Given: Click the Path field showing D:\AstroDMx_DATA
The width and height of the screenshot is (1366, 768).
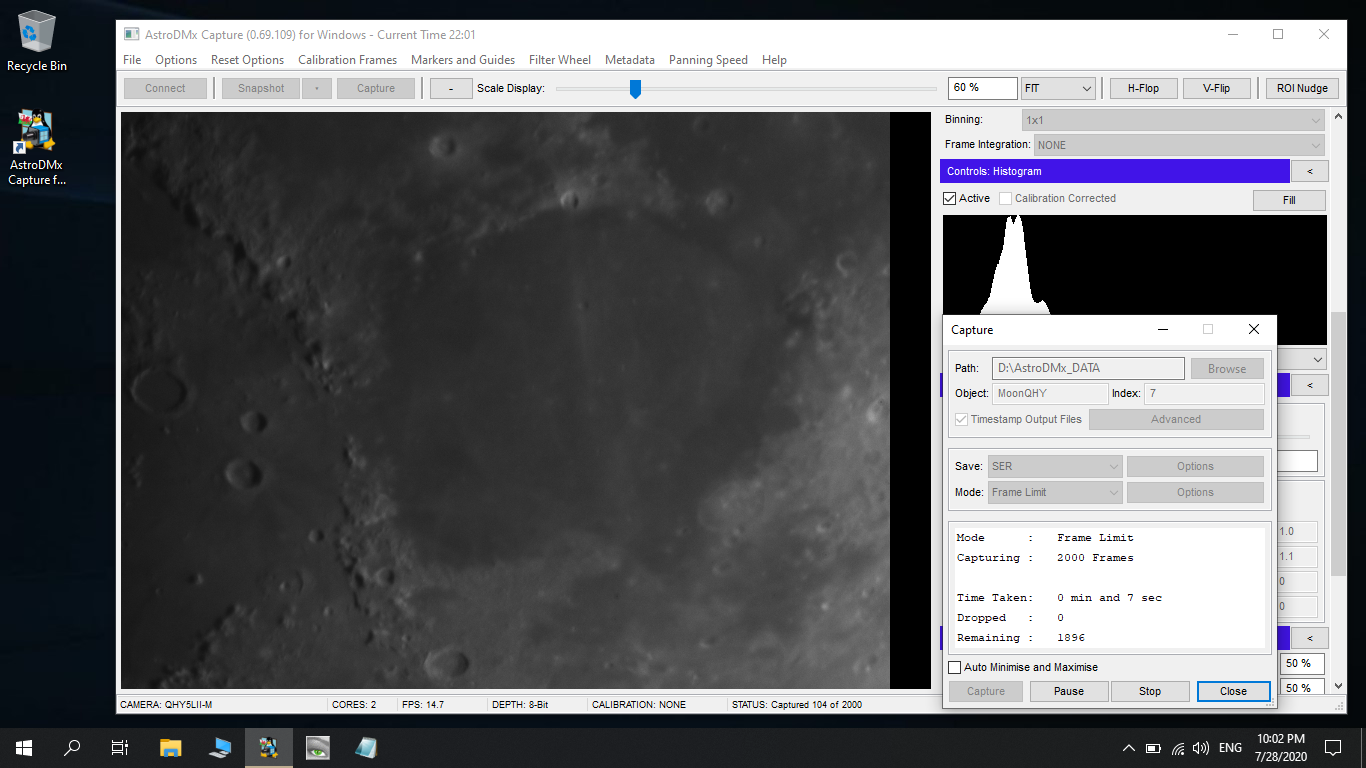Looking at the screenshot, I should pyautogui.click(x=1088, y=368).
